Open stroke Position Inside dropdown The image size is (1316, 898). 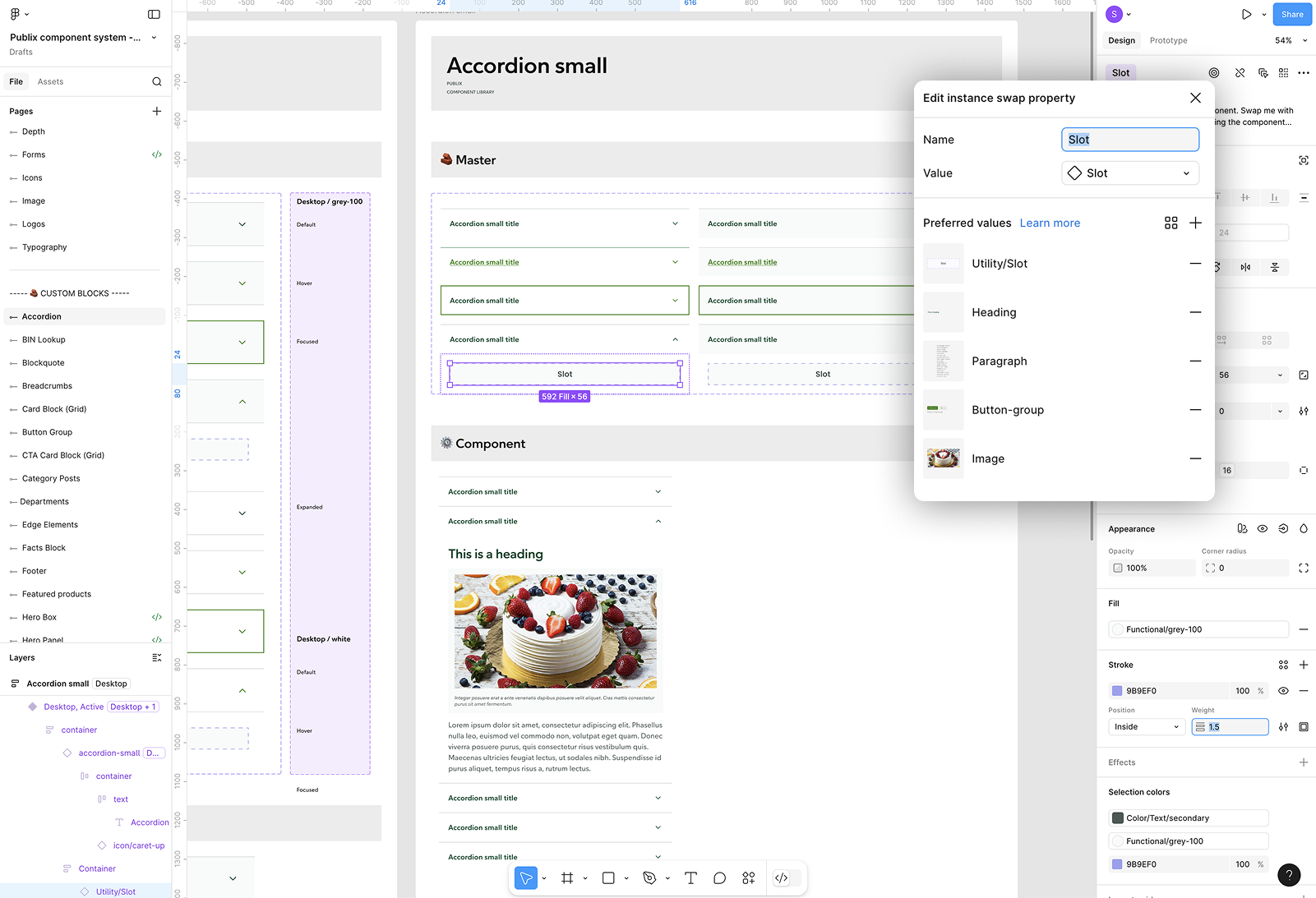pyautogui.click(x=1147, y=727)
